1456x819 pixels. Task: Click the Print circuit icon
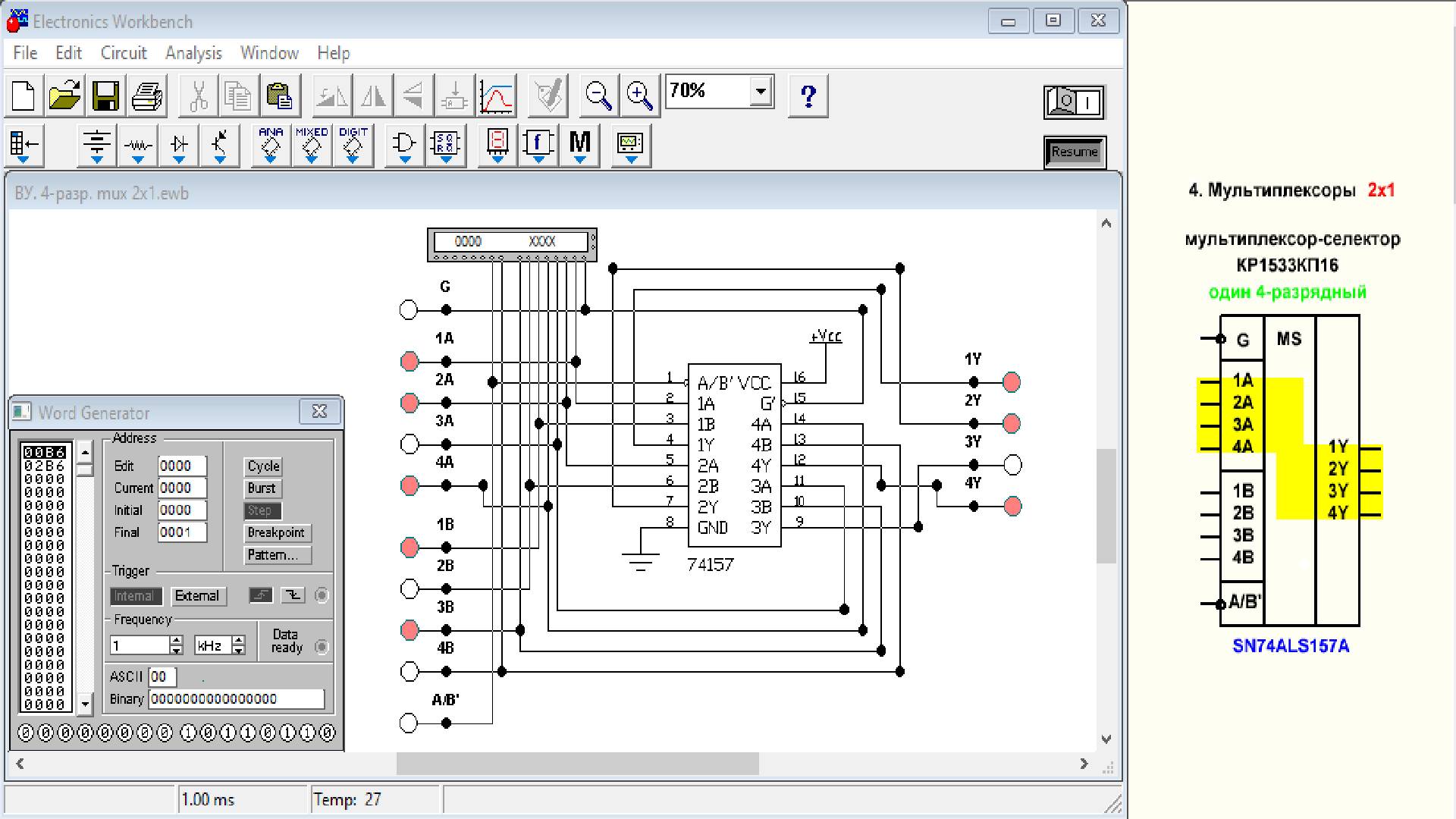point(147,96)
